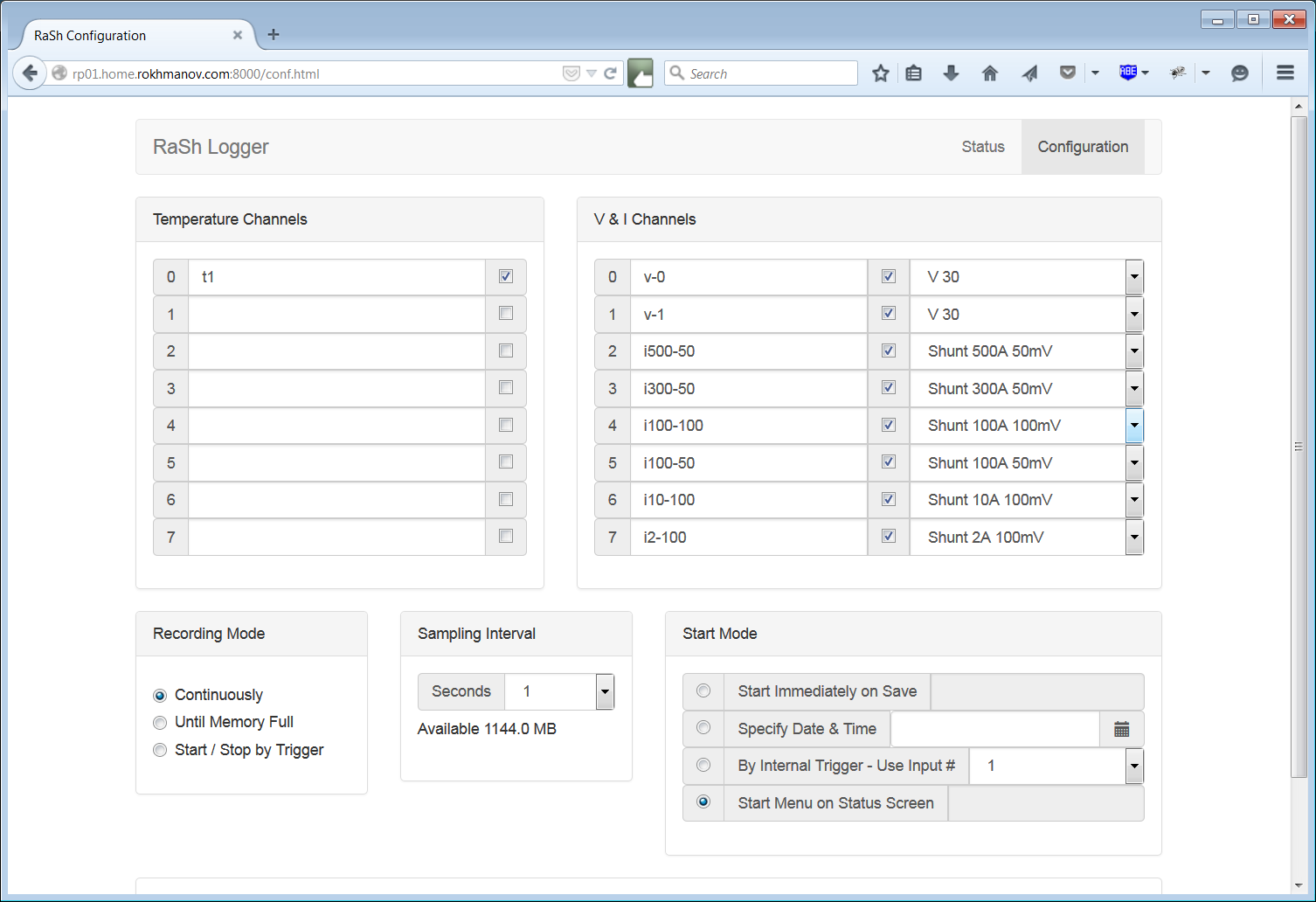Select Start Immediately on Save
Screen dimensions: 1316x902
(x=703, y=690)
